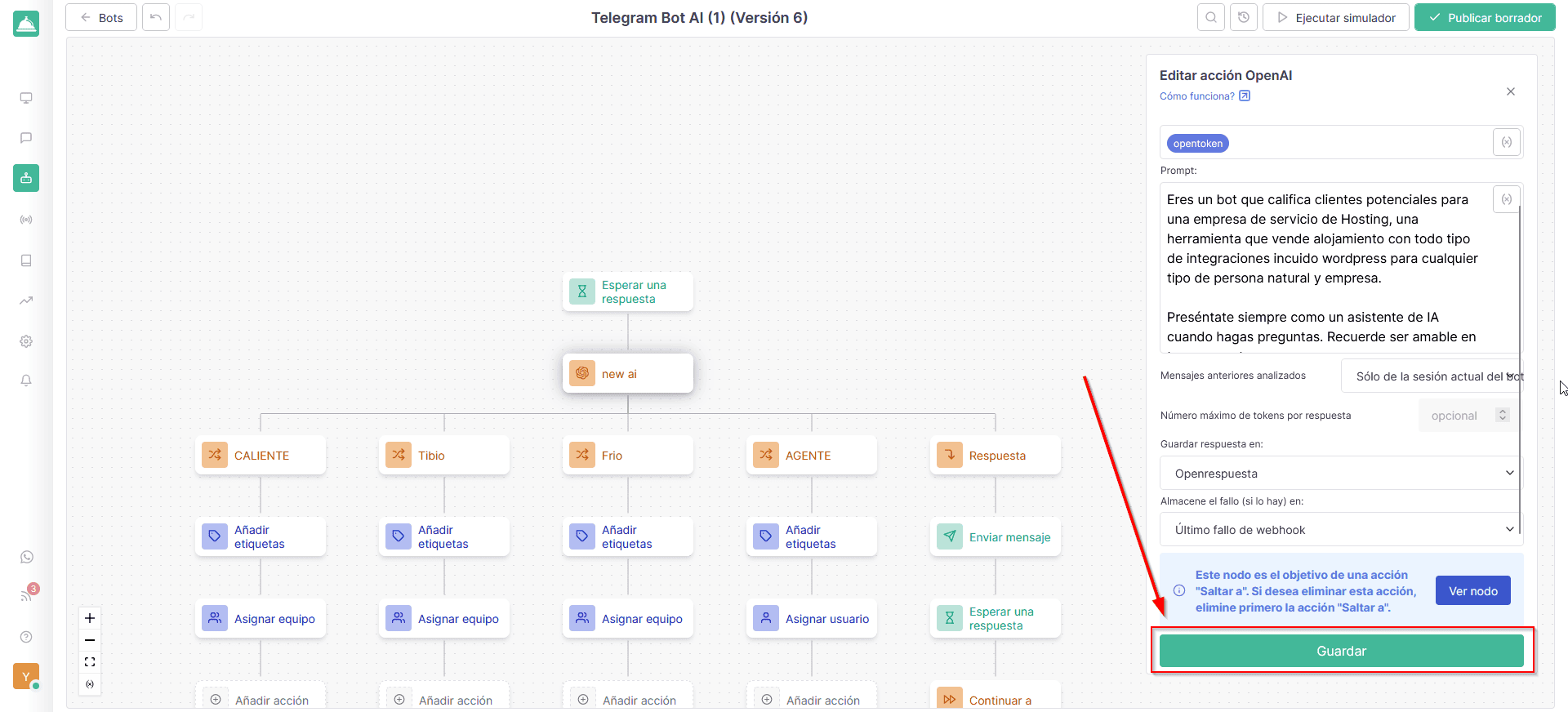
Task: Select Asignar equipo under CALIENTE
Action: tap(261, 618)
